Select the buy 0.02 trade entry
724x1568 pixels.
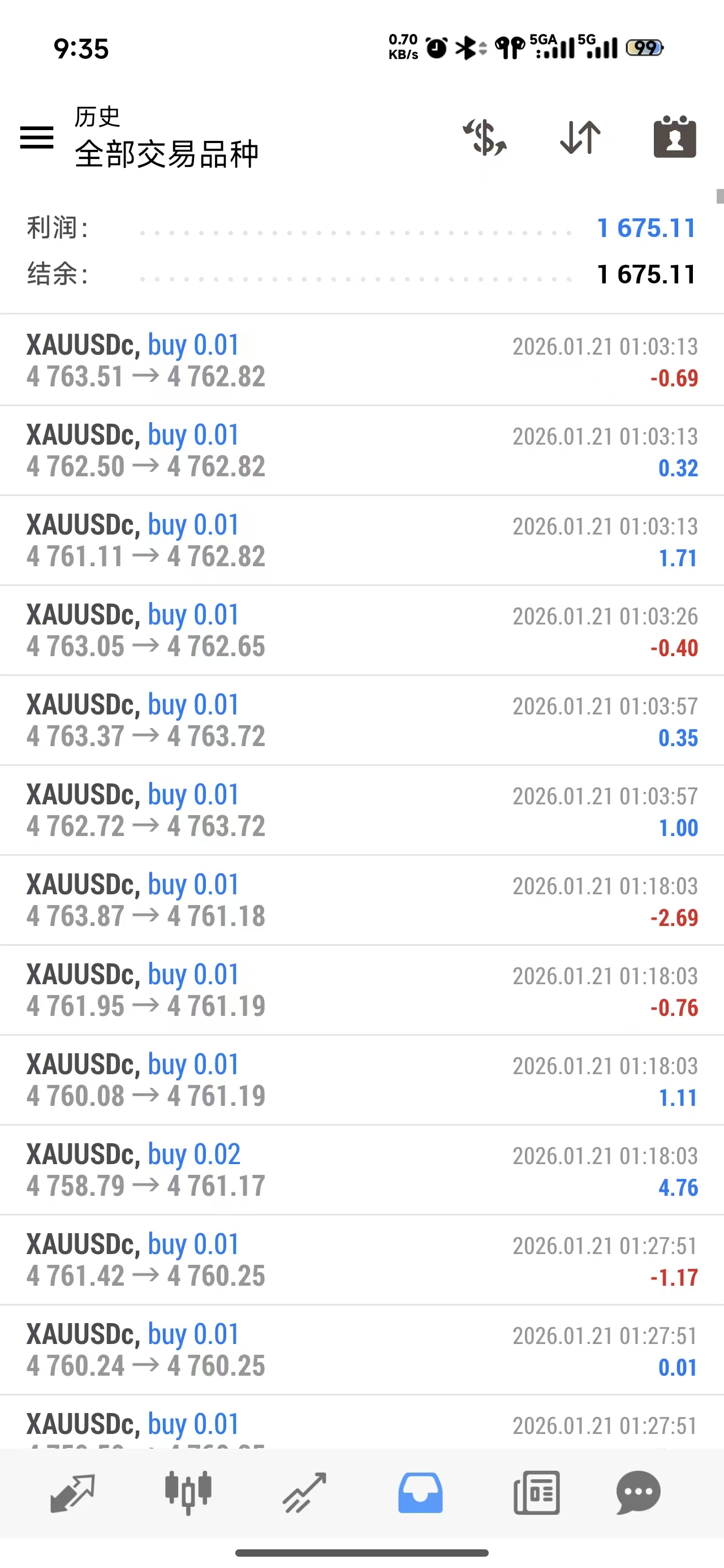pos(361,1170)
